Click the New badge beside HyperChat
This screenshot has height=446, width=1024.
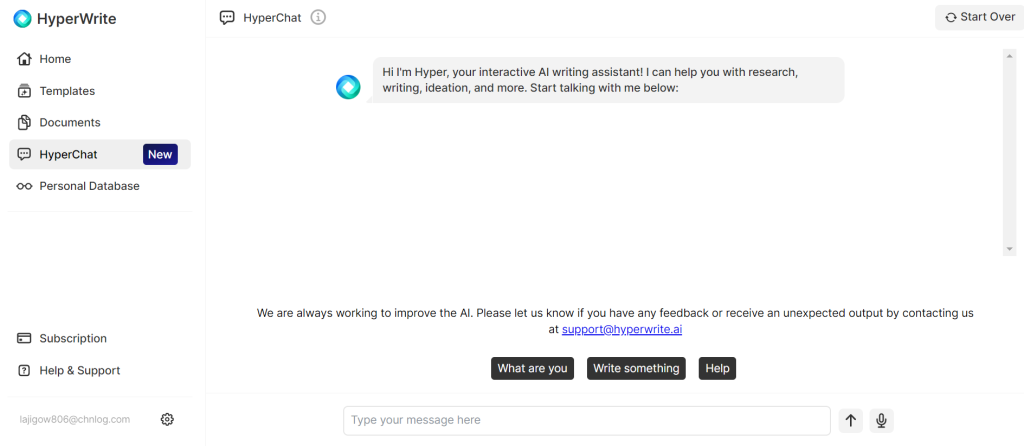(x=160, y=155)
